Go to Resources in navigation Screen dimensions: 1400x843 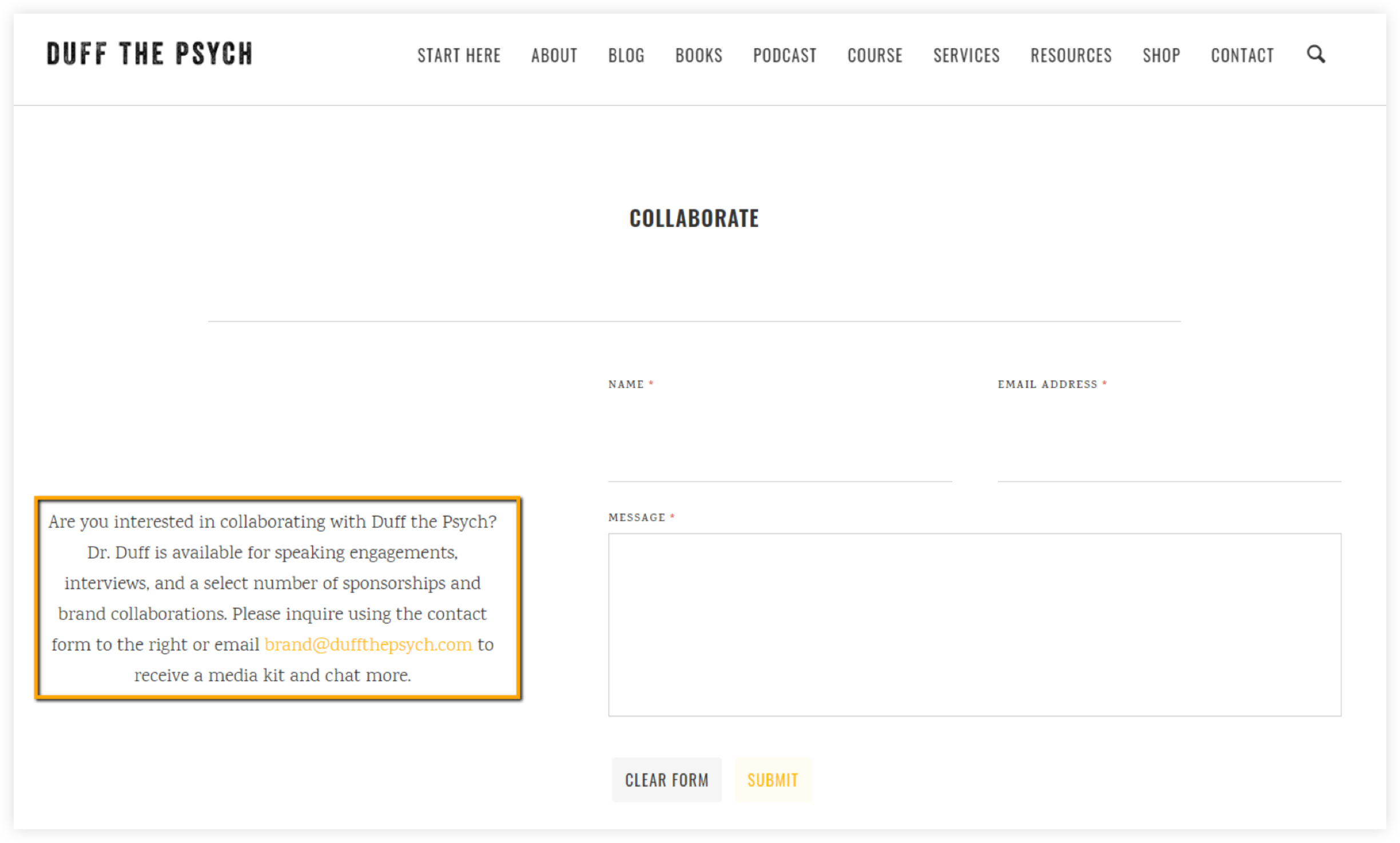pyautogui.click(x=1071, y=55)
